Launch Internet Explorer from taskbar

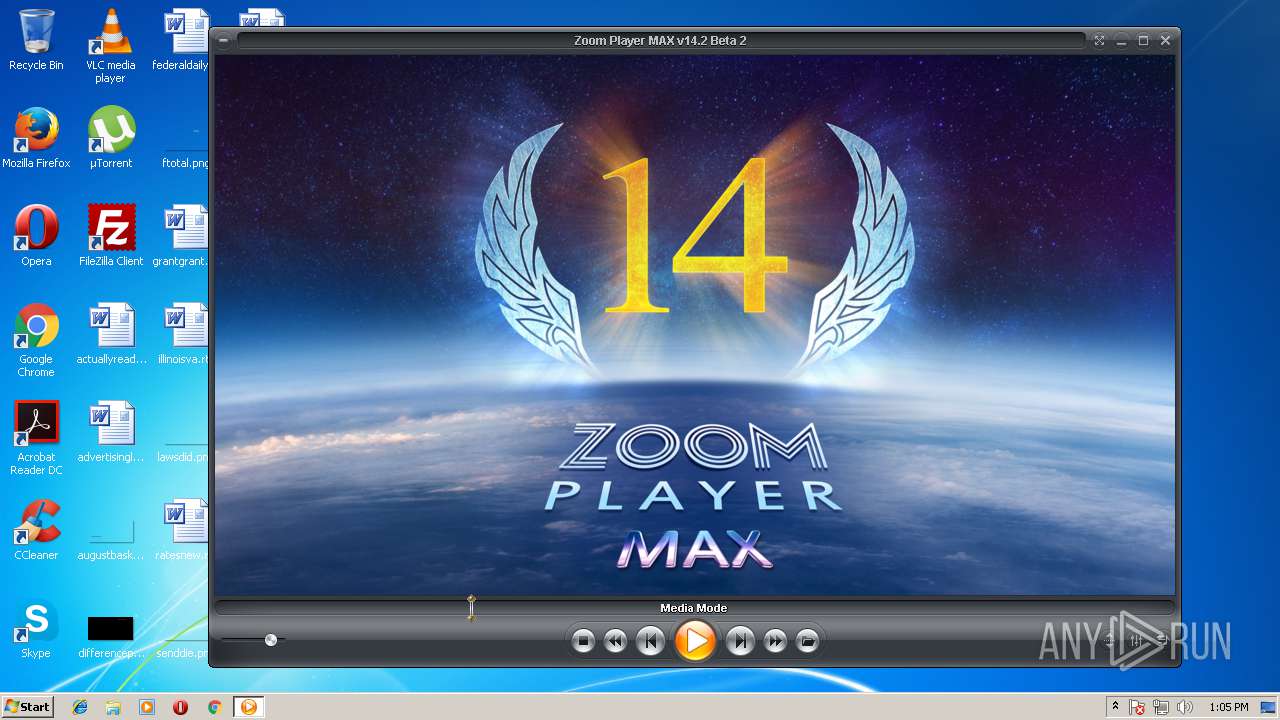pos(80,707)
